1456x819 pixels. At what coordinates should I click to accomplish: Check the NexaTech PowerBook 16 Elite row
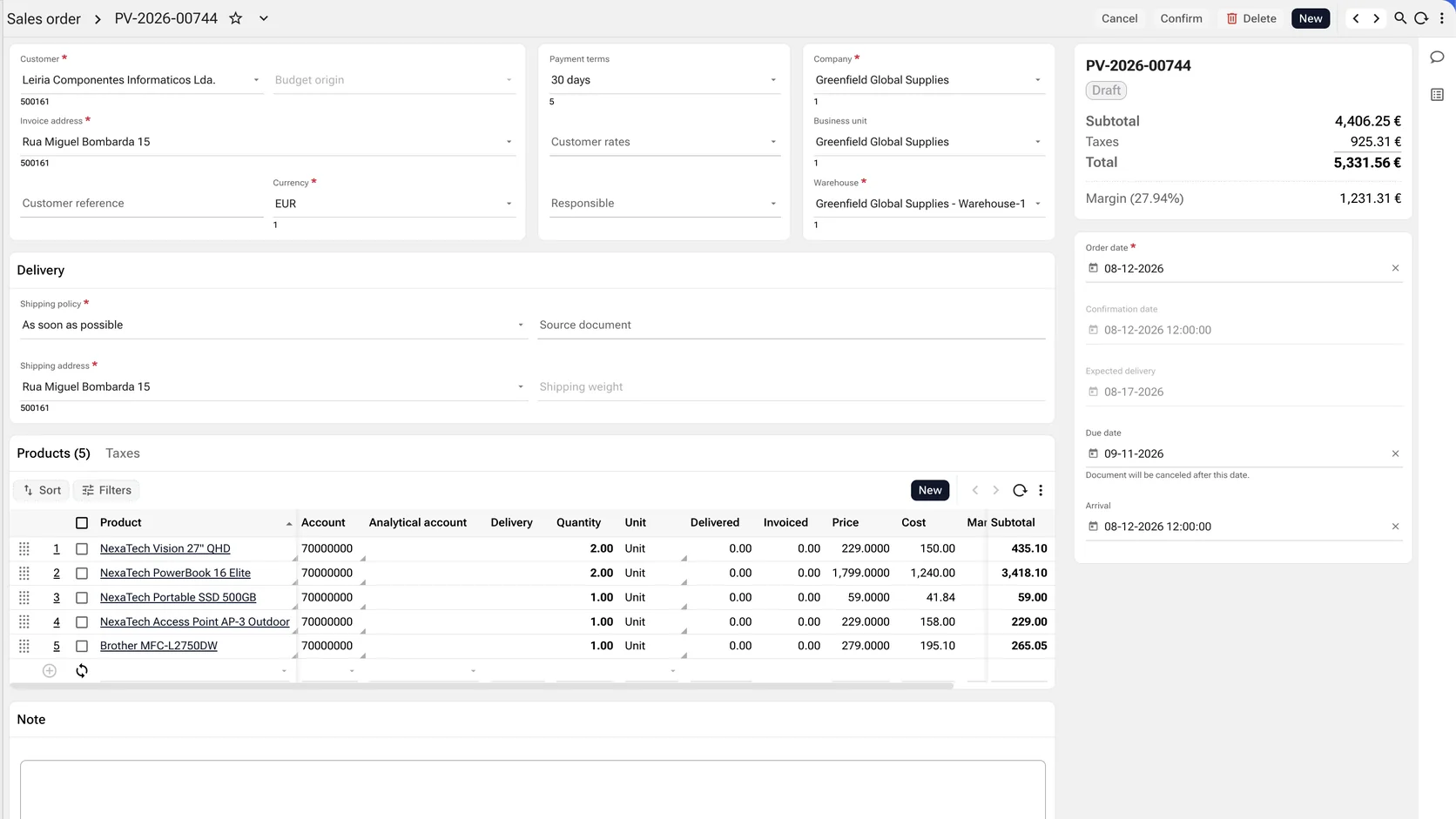click(82, 574)
